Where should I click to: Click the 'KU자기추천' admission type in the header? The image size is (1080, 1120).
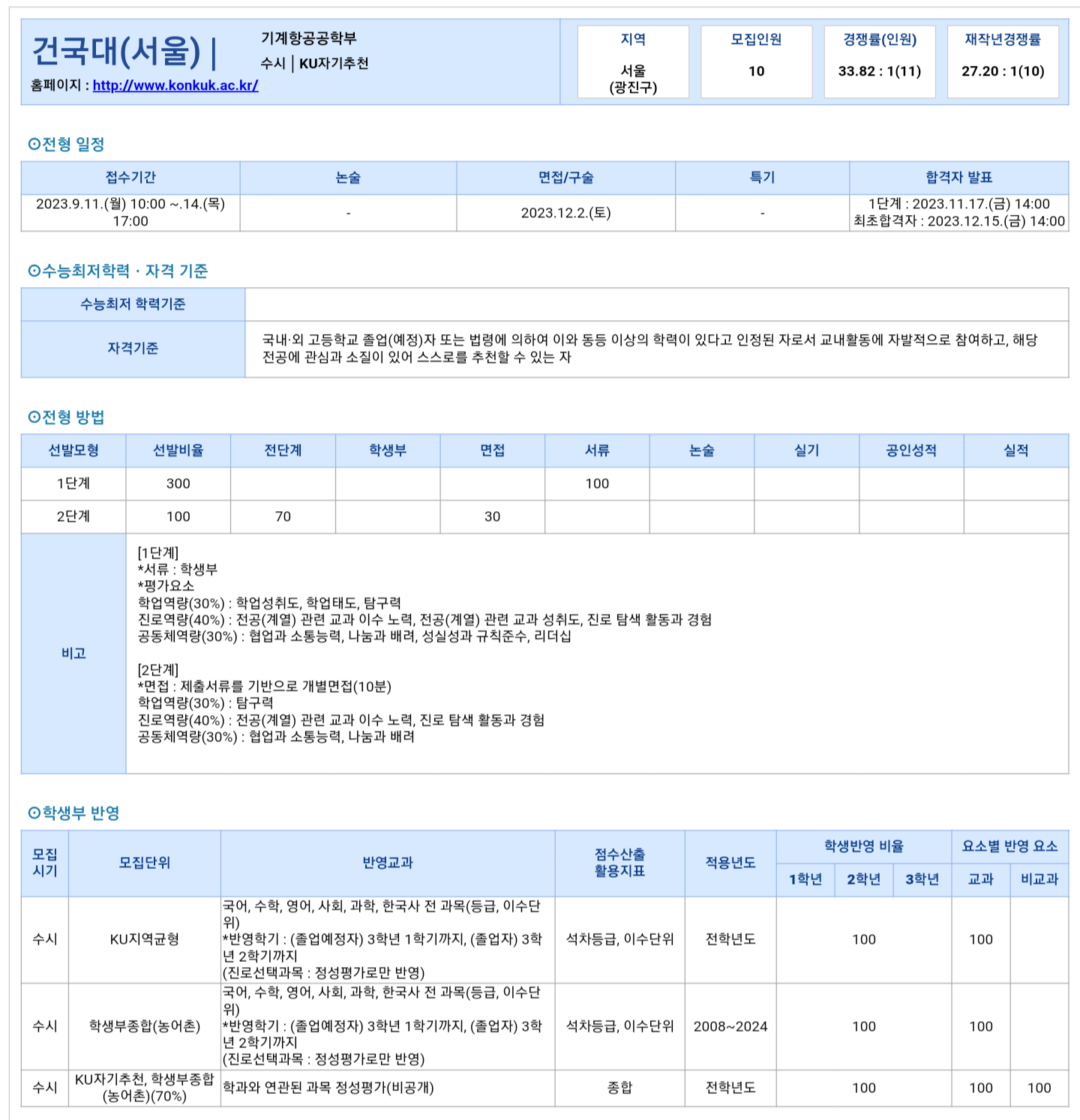pyautogui.click(x=334, y=64)
